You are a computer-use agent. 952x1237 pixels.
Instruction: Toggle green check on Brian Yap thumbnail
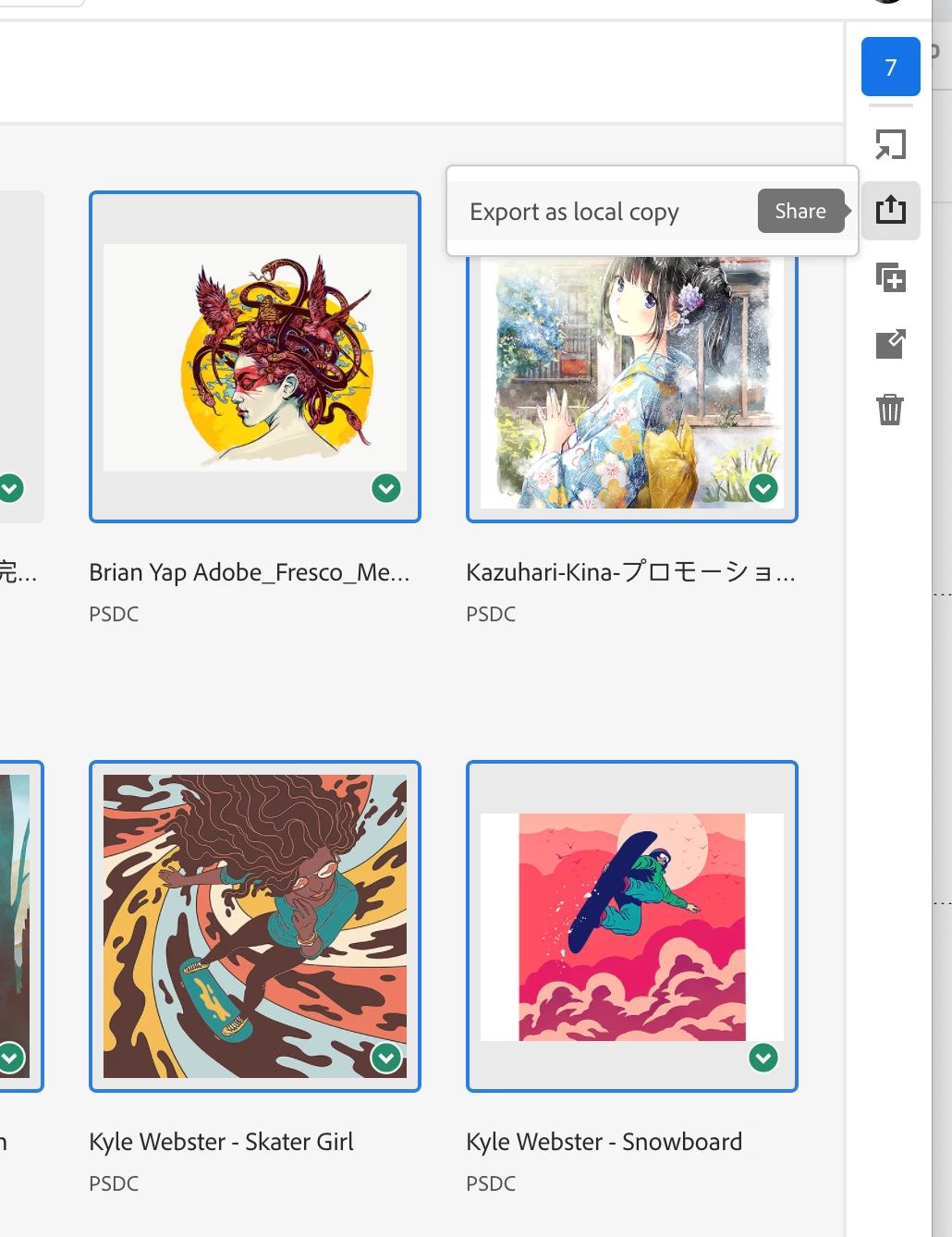click(x=386, y=488)
